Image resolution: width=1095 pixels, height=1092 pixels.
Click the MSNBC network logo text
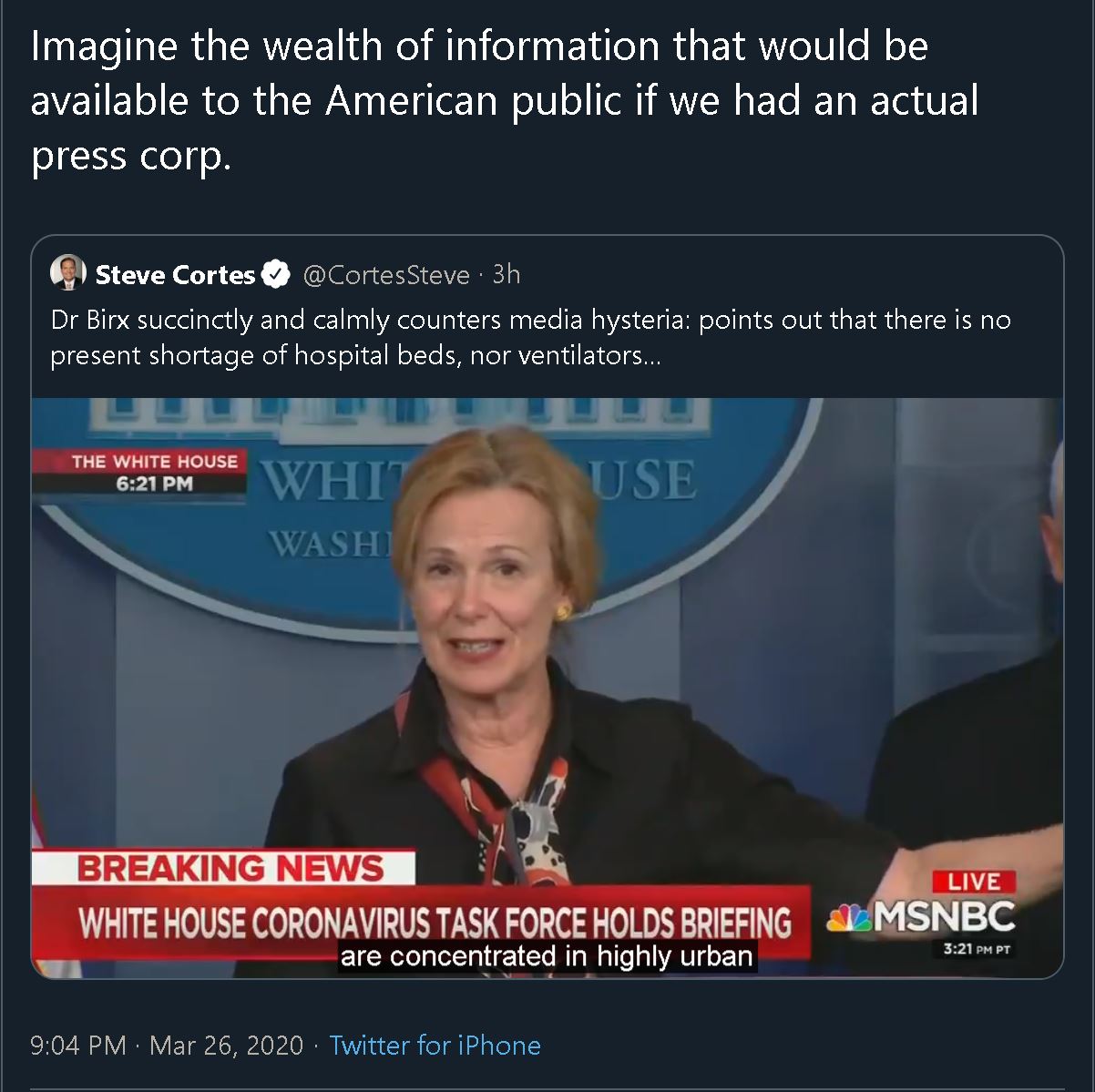point(944,917)
